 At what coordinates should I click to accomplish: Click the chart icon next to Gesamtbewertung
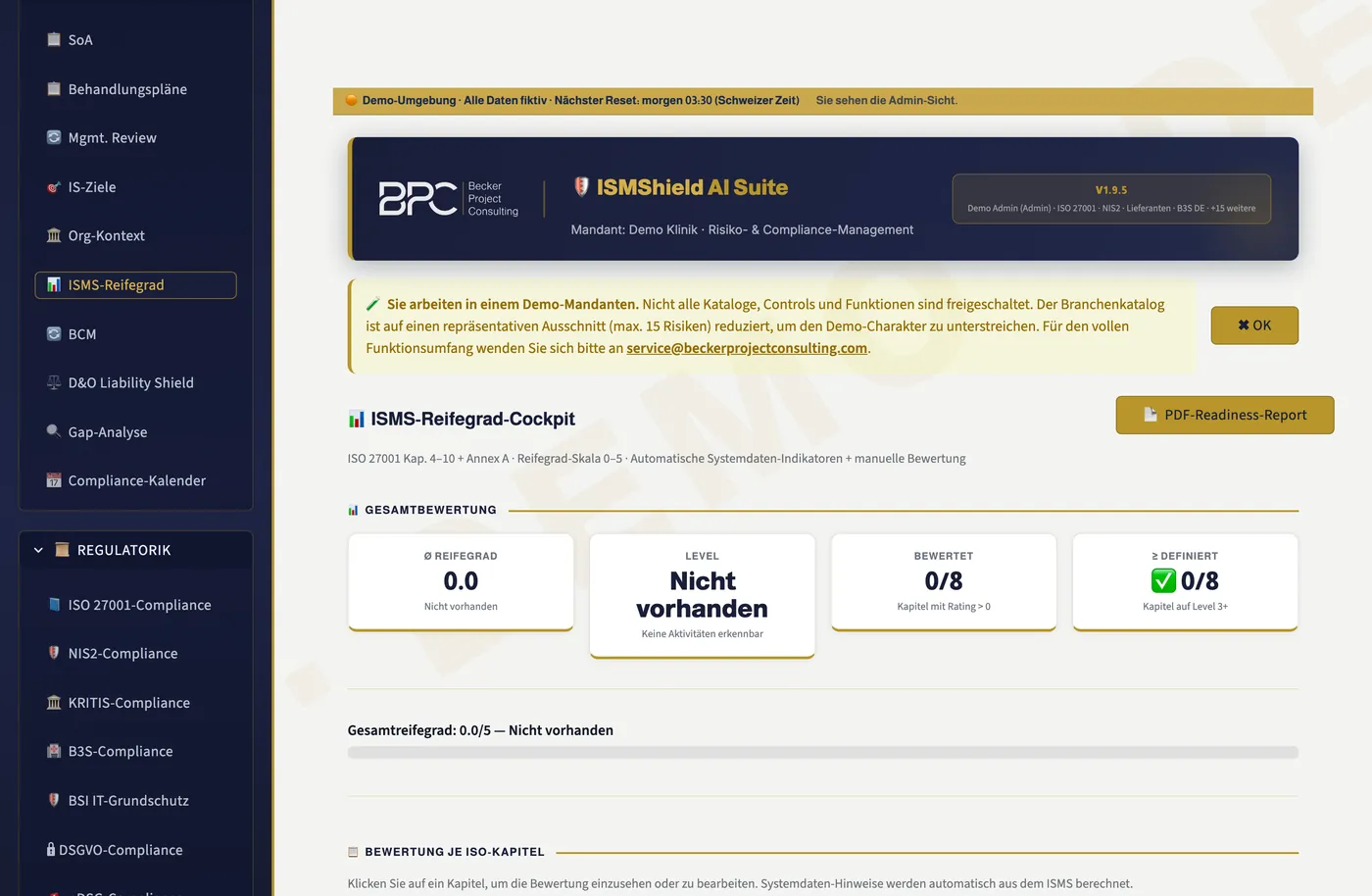click(x=354, y=510)
